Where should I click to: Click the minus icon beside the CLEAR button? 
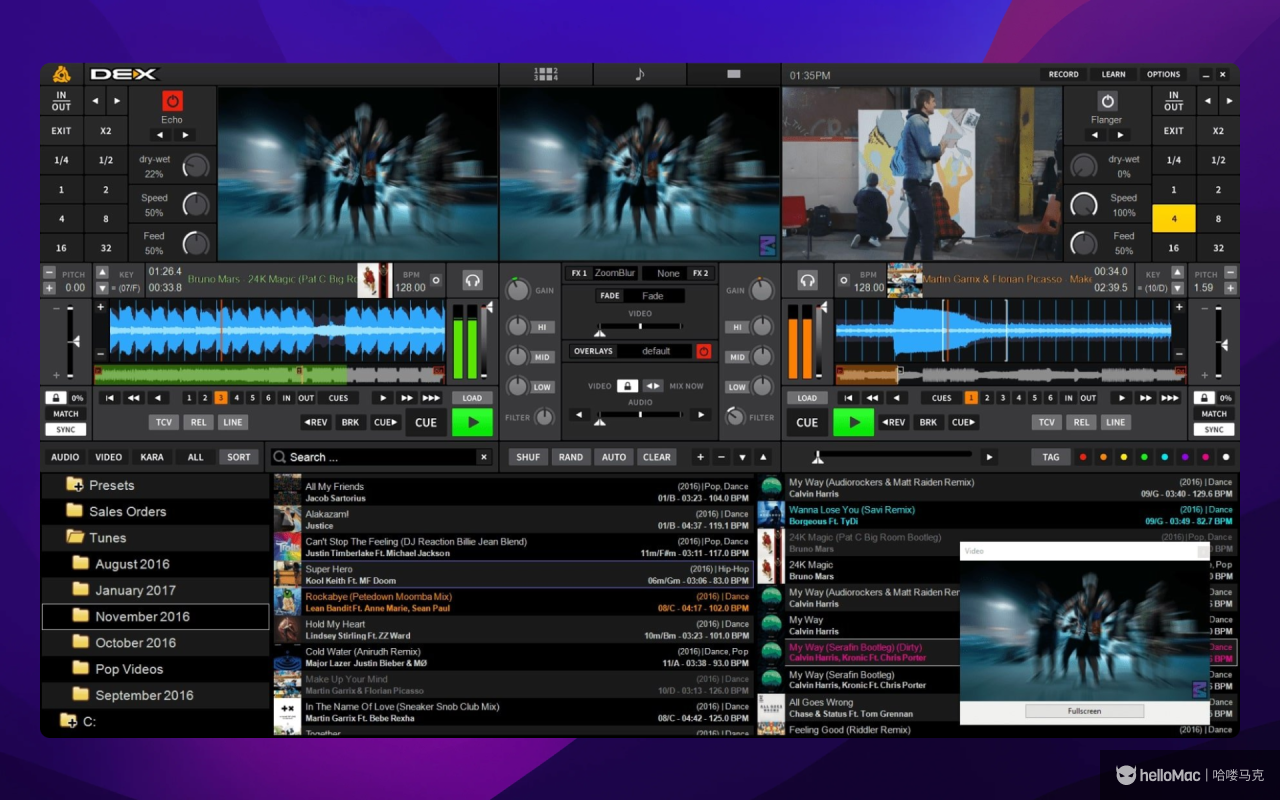(x=721, y=457)
